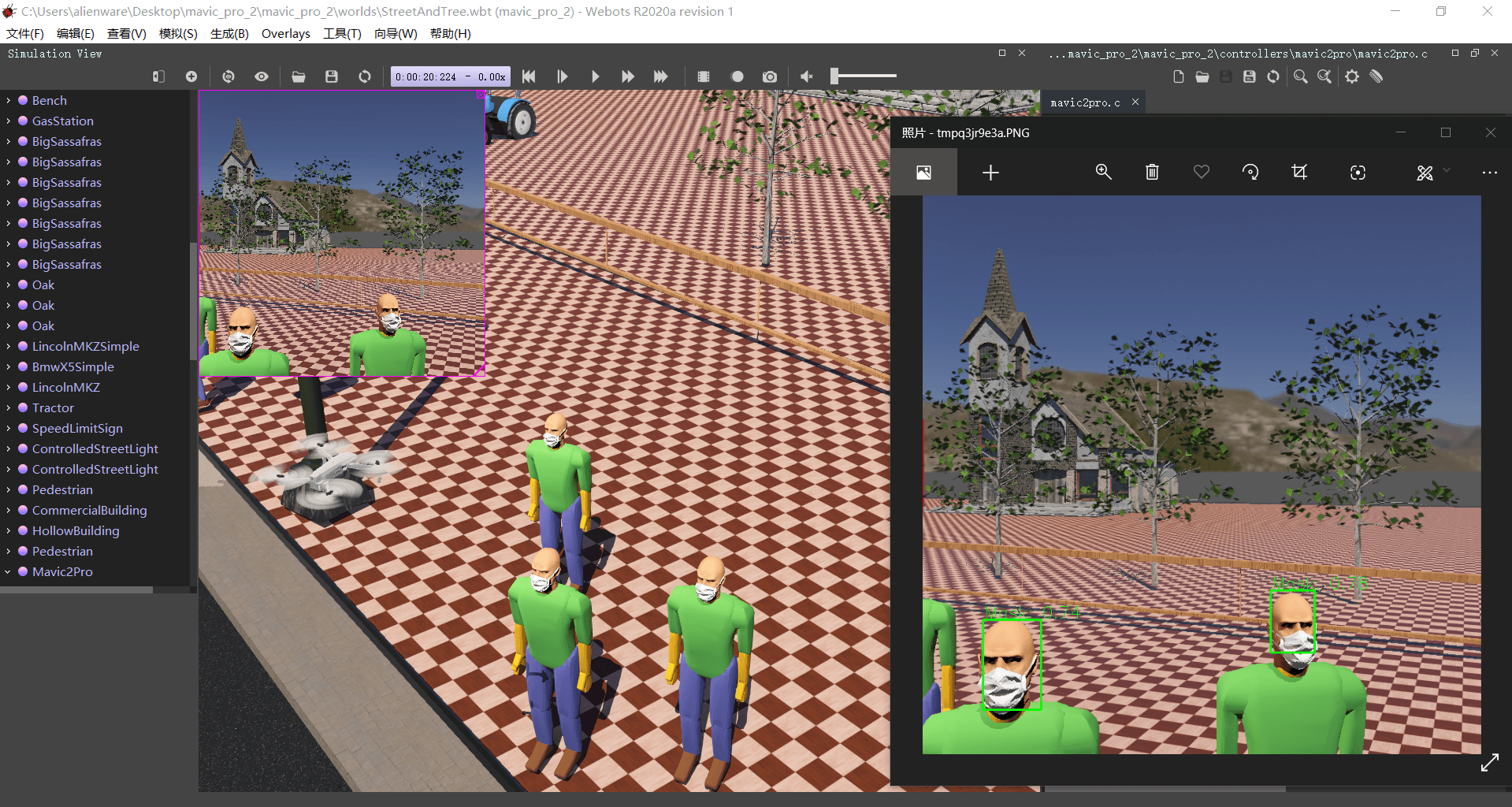Revert the file in the text editor
This screenshot has height=807, width=1512.
coord(1273,76)
